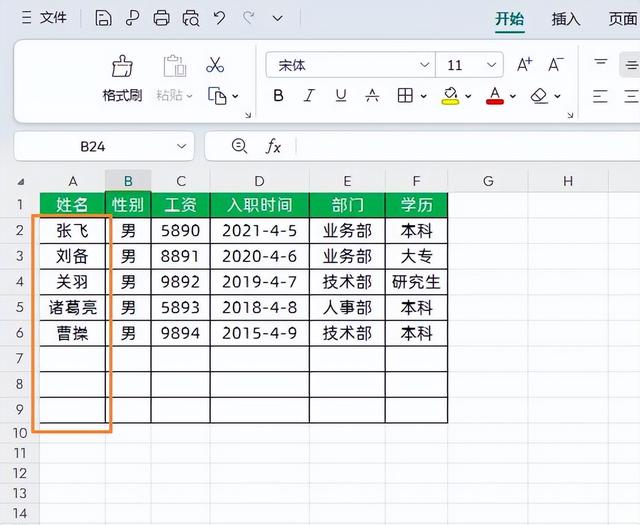This screenshot has width=640, height=525.
Task: Click the cell with 8891
Action: [x=180, y=256]
